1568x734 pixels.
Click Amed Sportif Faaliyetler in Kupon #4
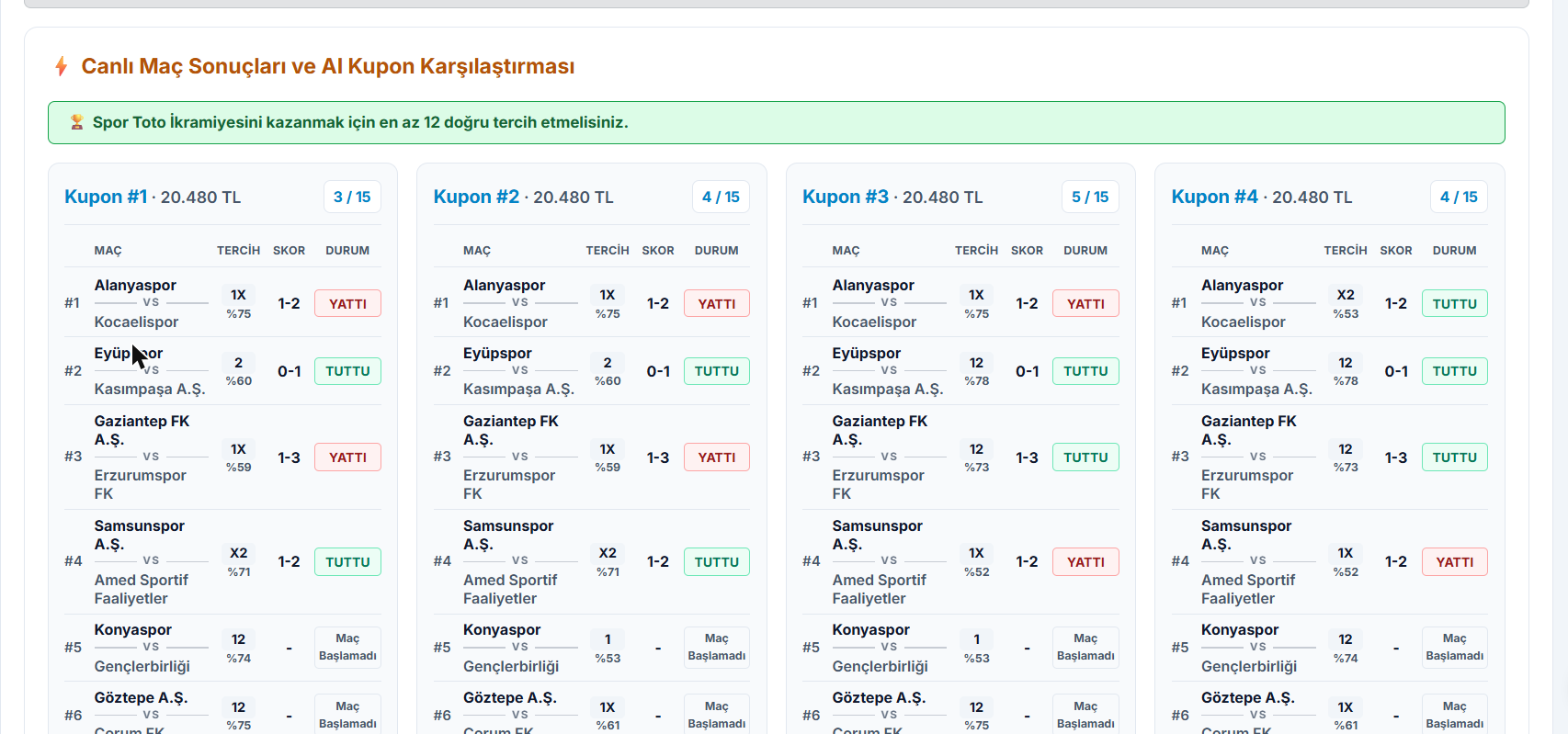click(x=1249, y=589)
